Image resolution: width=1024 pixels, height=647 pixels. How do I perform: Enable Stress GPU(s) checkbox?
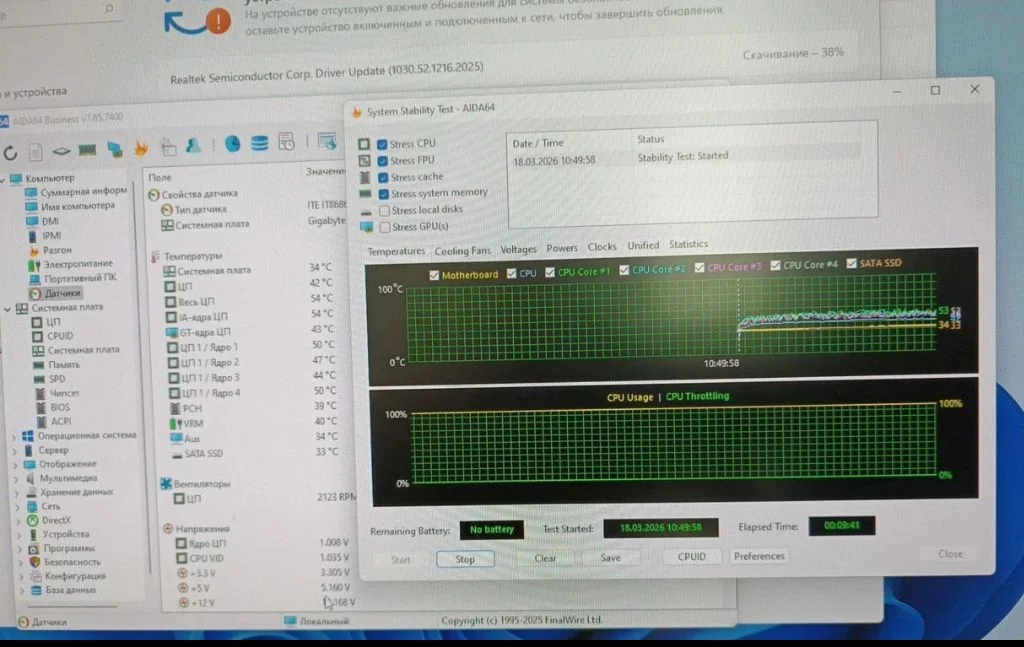pos(385,227)
